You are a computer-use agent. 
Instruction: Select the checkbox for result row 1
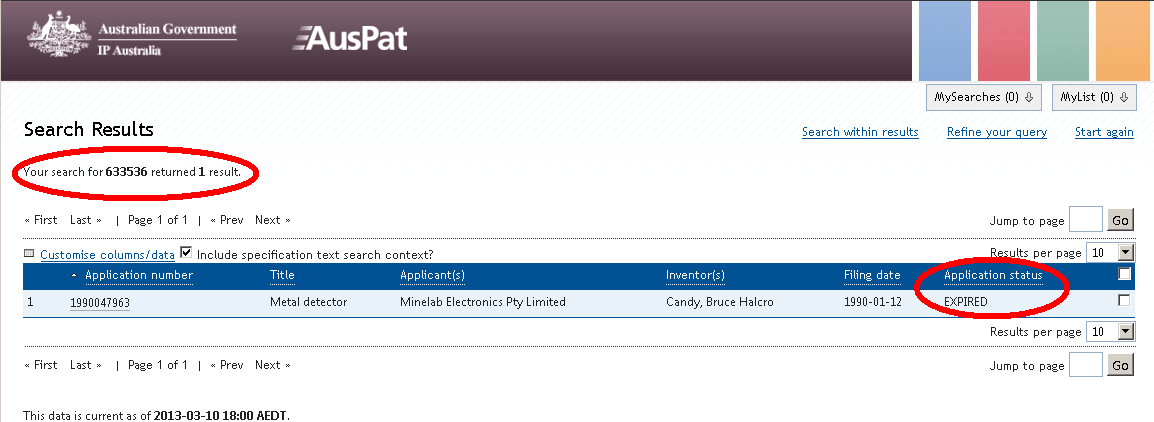(x=1124, y=301)
